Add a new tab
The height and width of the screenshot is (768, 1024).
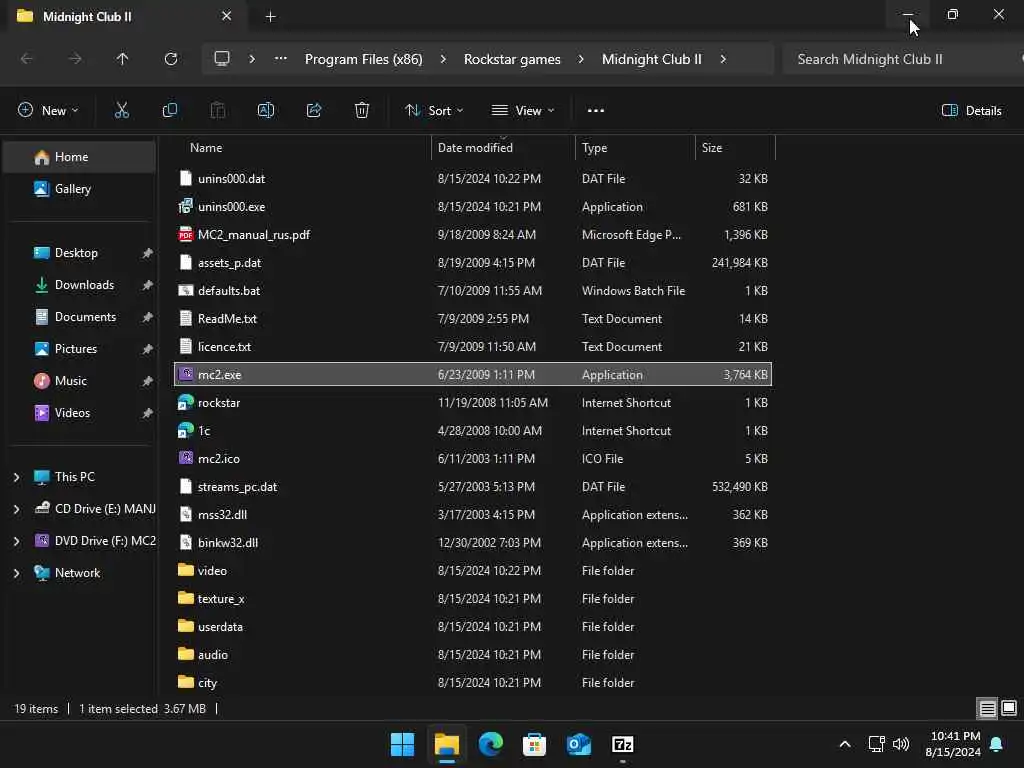coord(270,17)
